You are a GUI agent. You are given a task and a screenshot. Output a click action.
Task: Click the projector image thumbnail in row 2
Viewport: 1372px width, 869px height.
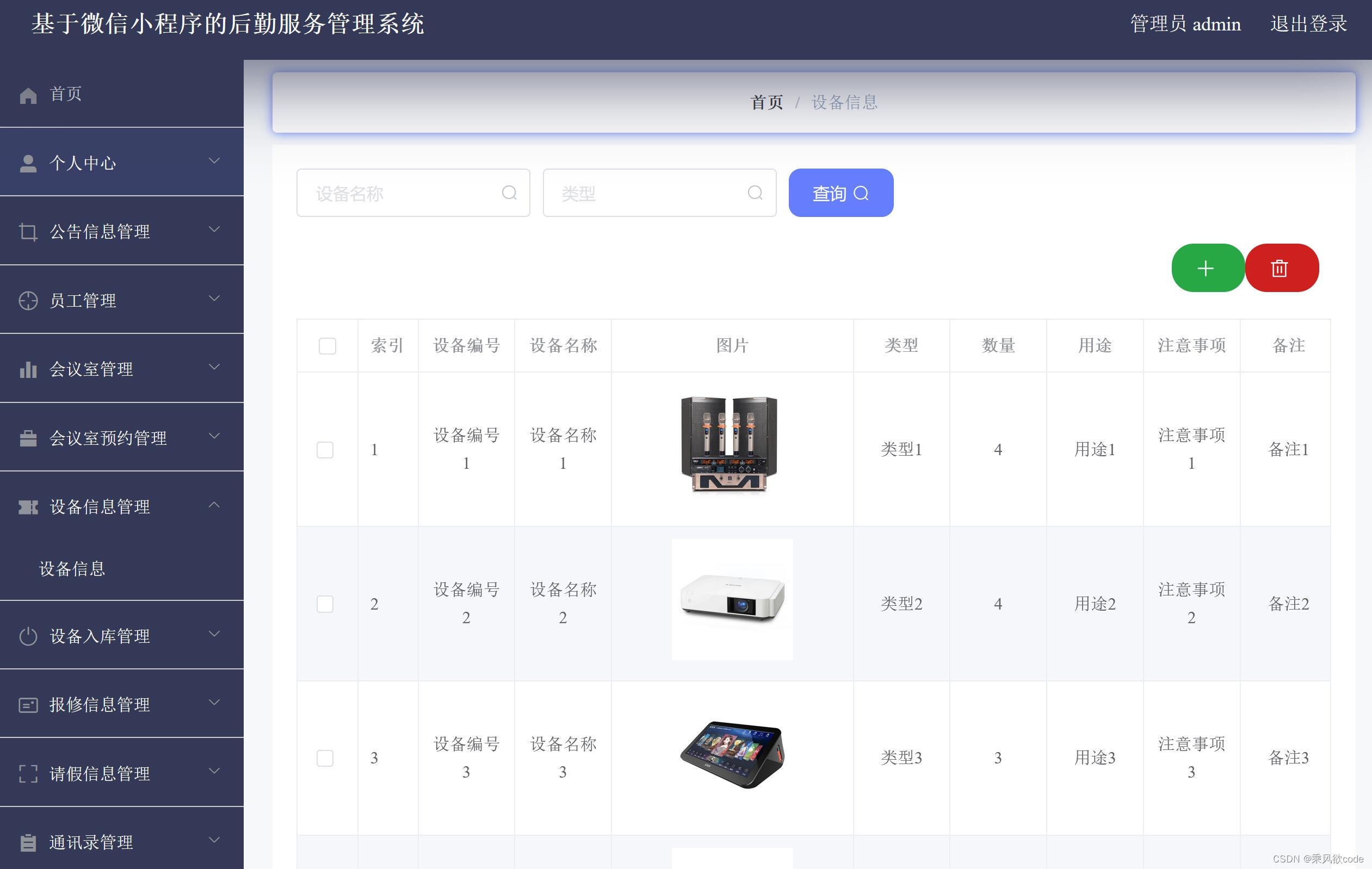click(x=732, y=599)
